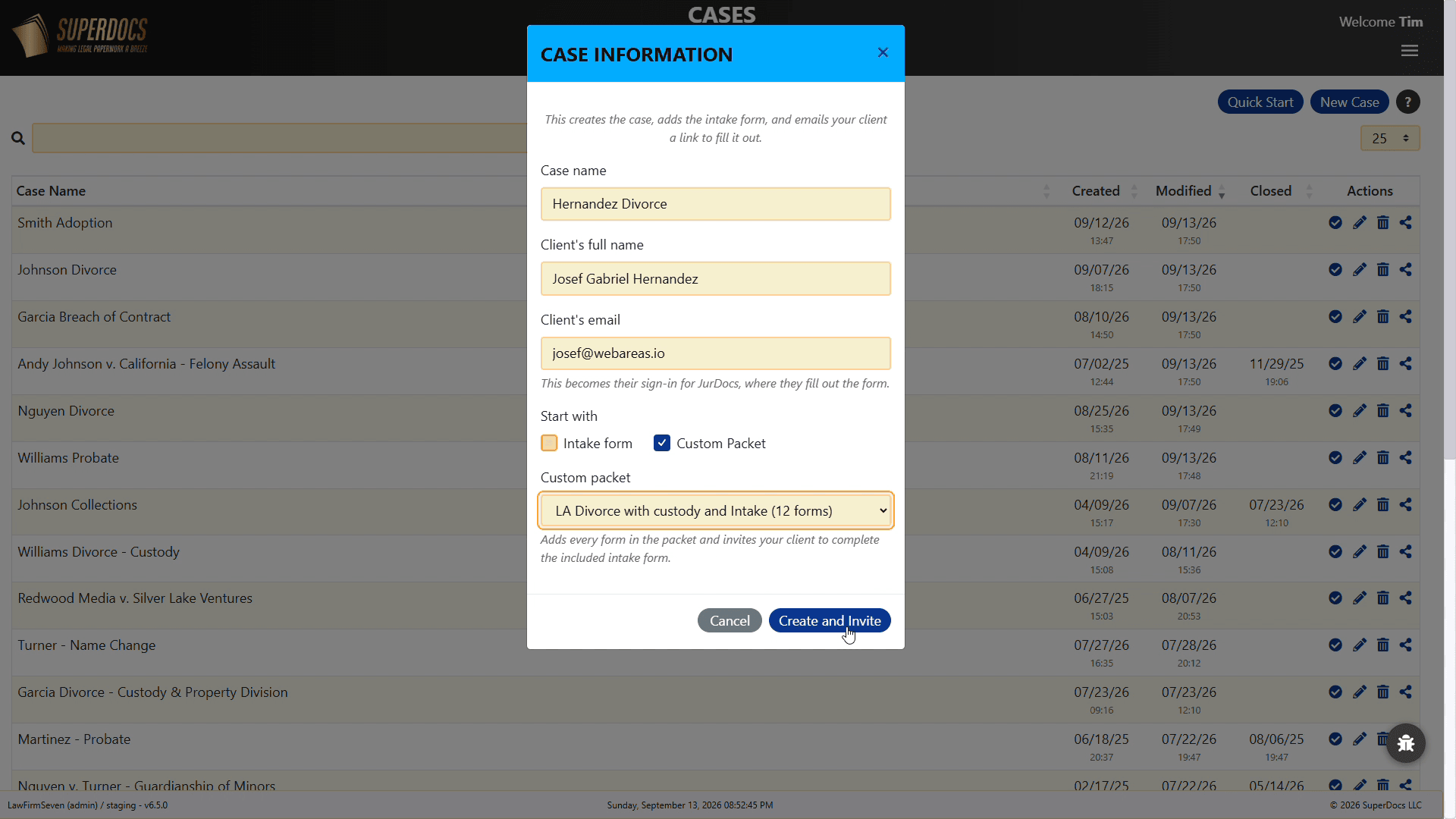
Task: Click checkmark icon for Williams Divorce - Custody
Action: [x=1335, y=551]
